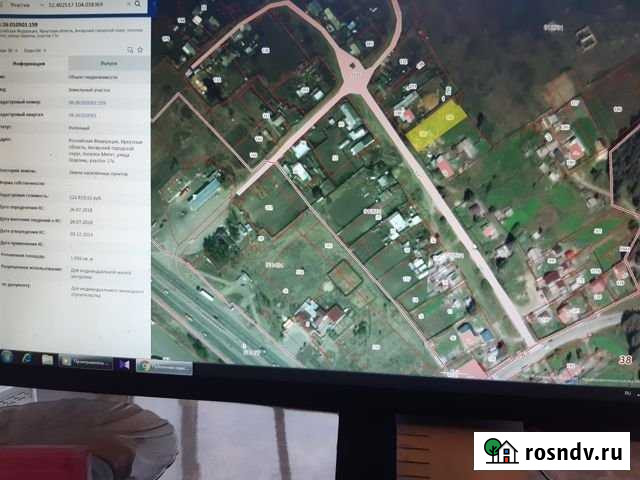Viewport: 640px width, 480px height.
Task: Open the Windows Start menu orb
Action: tap(8, 356)
